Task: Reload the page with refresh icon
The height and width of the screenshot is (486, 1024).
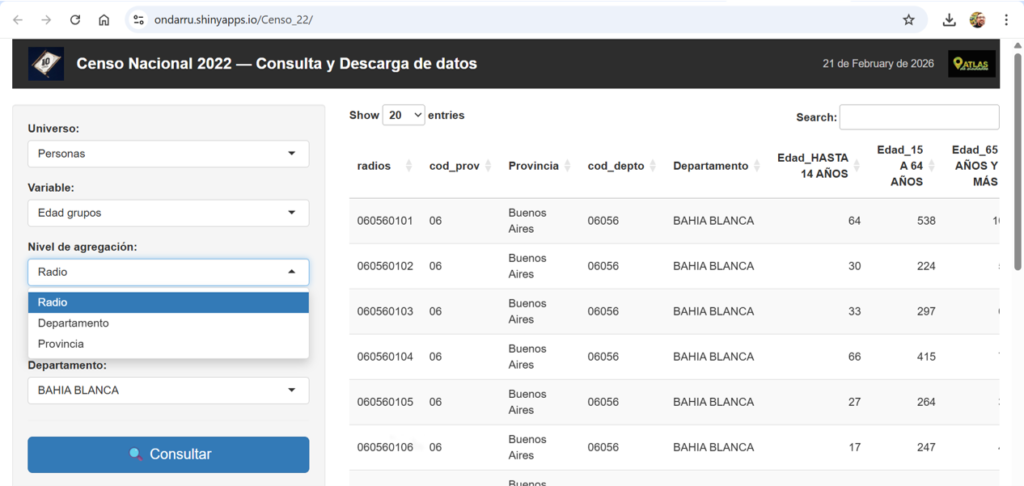Action: tap(75, 19)
